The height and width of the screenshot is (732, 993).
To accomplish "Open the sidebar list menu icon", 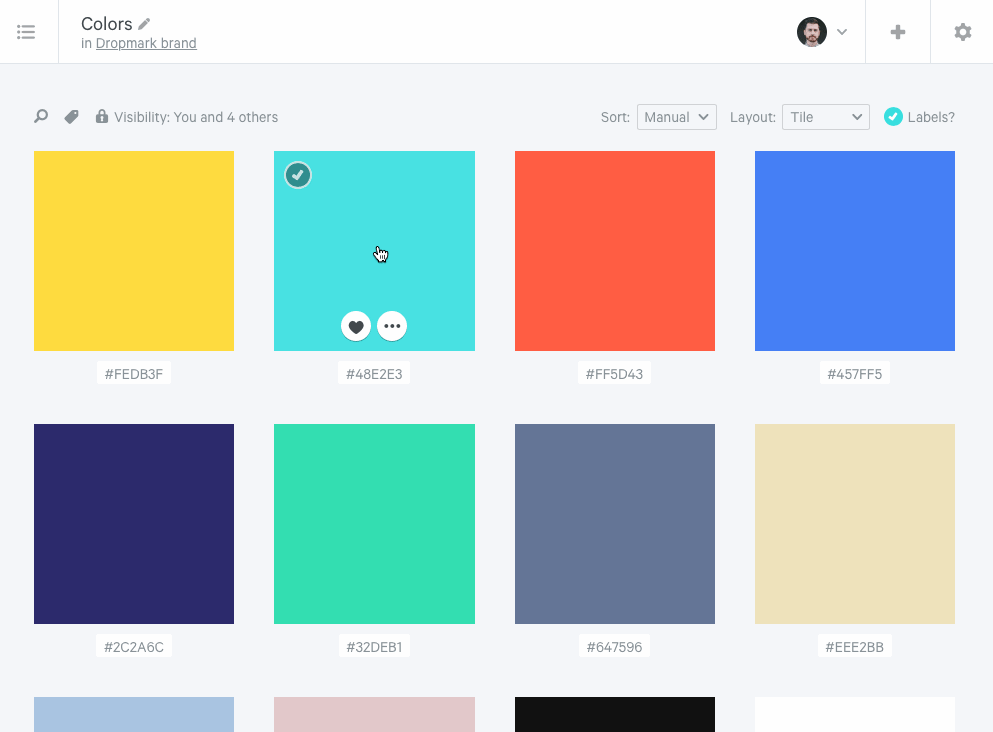I will coord(26,32).
